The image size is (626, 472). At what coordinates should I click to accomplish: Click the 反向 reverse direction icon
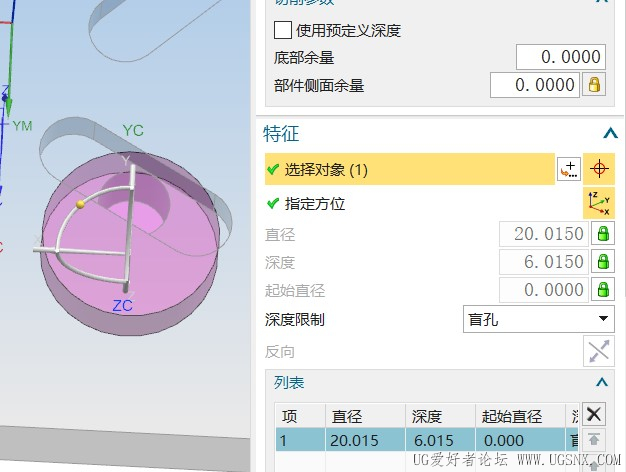(x=598, y=351)
